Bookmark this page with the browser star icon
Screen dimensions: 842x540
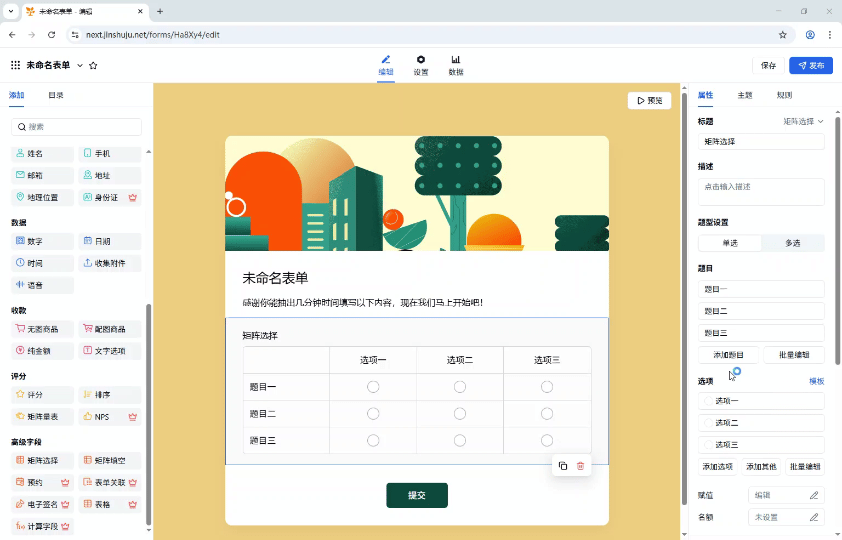[x=782, y=34]
